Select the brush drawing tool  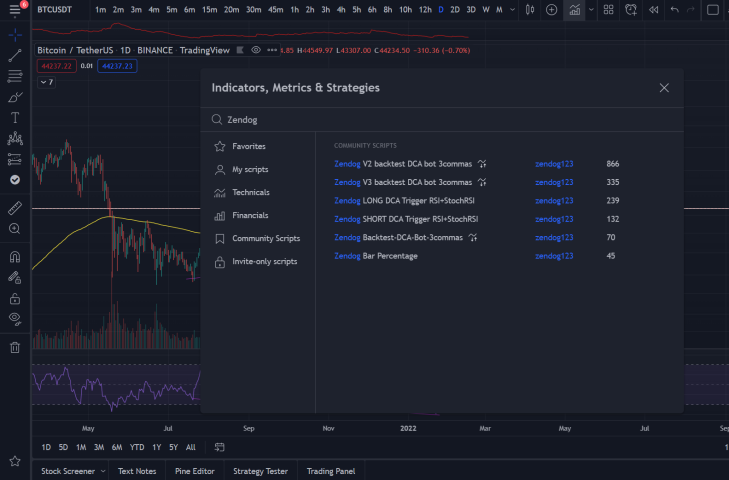tap(15, 97)
